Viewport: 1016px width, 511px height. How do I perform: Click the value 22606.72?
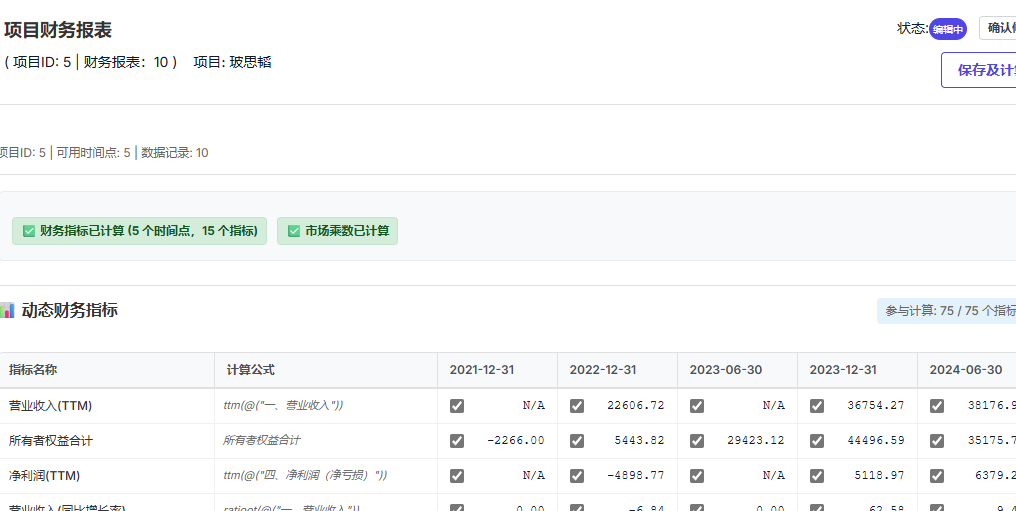point(636,405)
